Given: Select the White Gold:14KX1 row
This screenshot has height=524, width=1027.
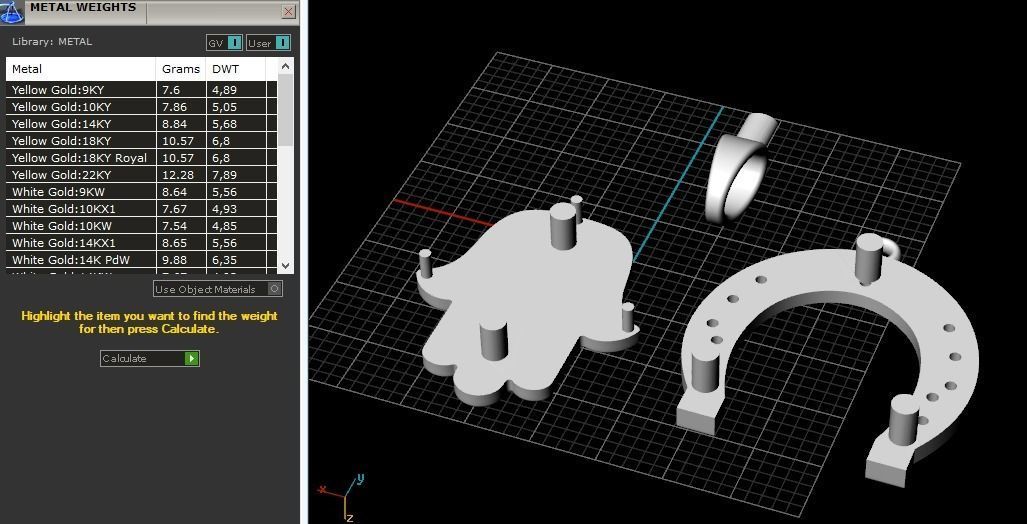Looking at the screenshot, I should pos(141,243).
